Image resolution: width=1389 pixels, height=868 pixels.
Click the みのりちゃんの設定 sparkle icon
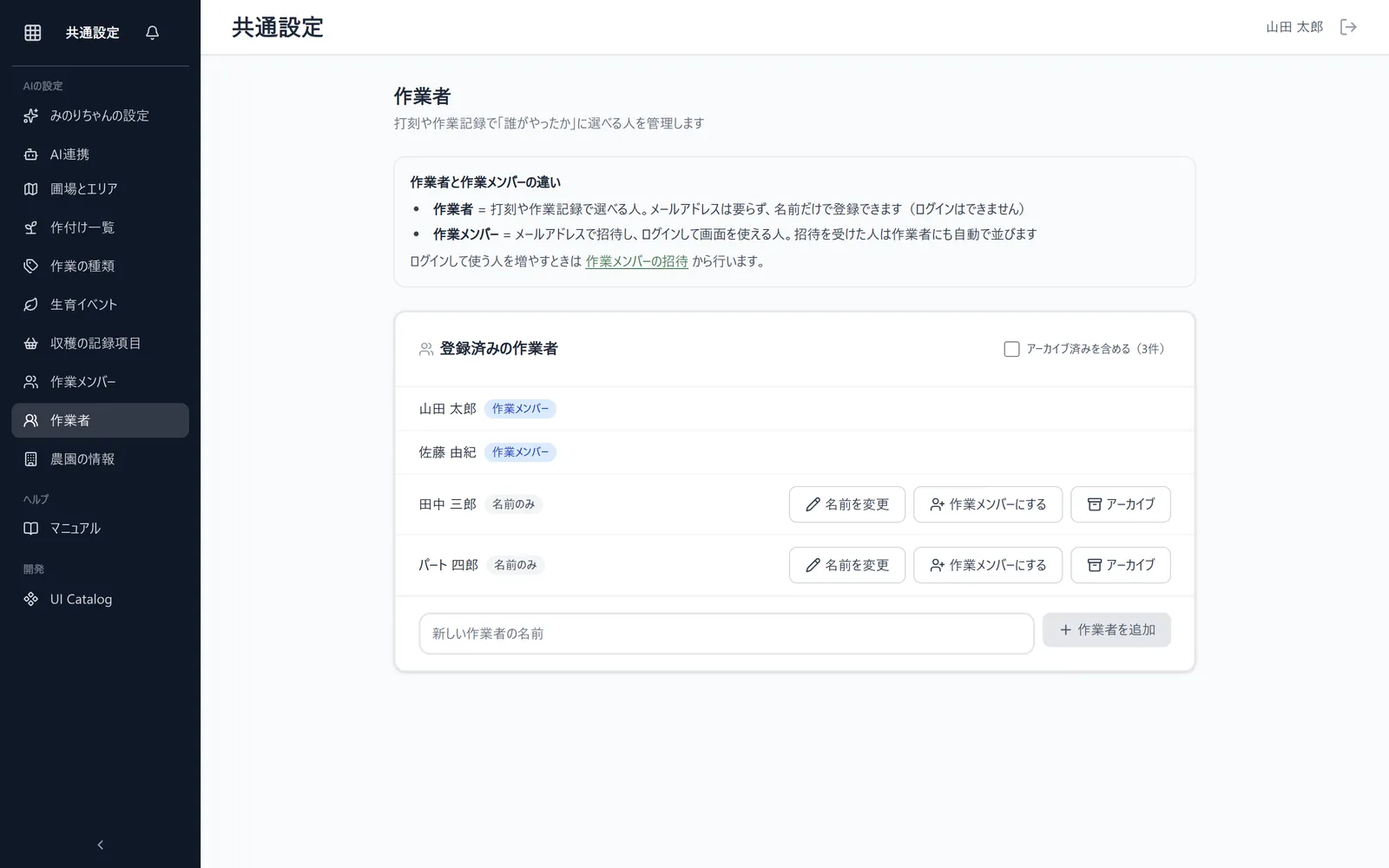click(31, 115)
